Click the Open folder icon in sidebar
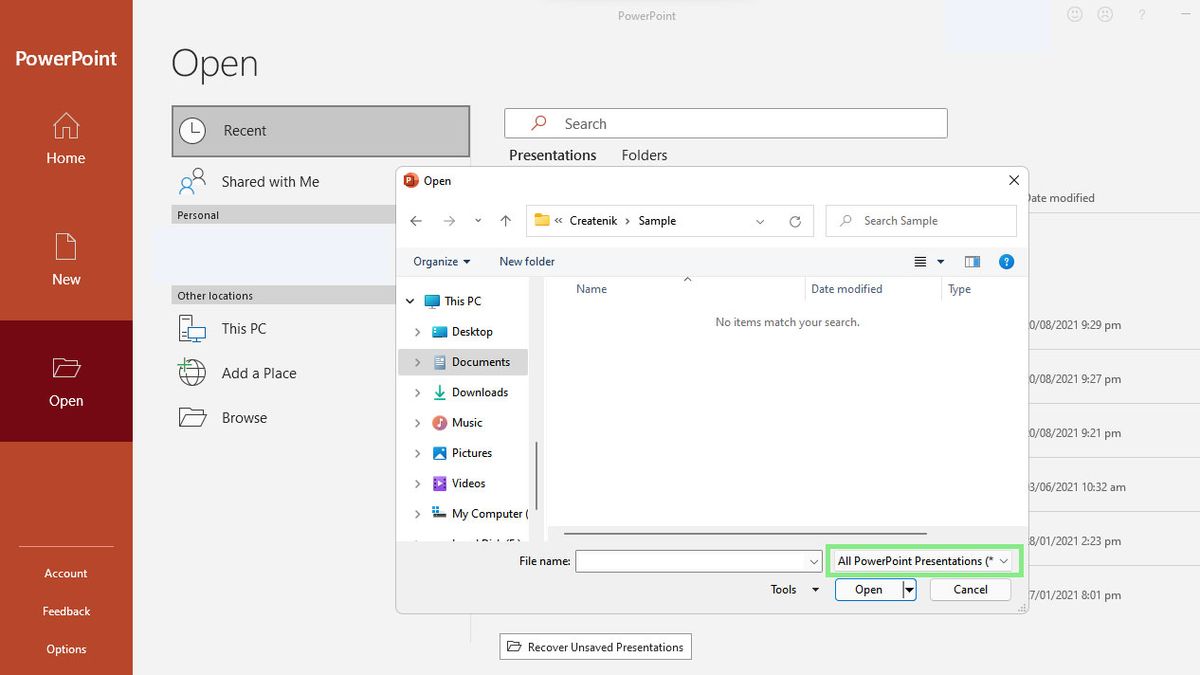The width and height of the screenshot is (1200, 675). coord(66,368)
